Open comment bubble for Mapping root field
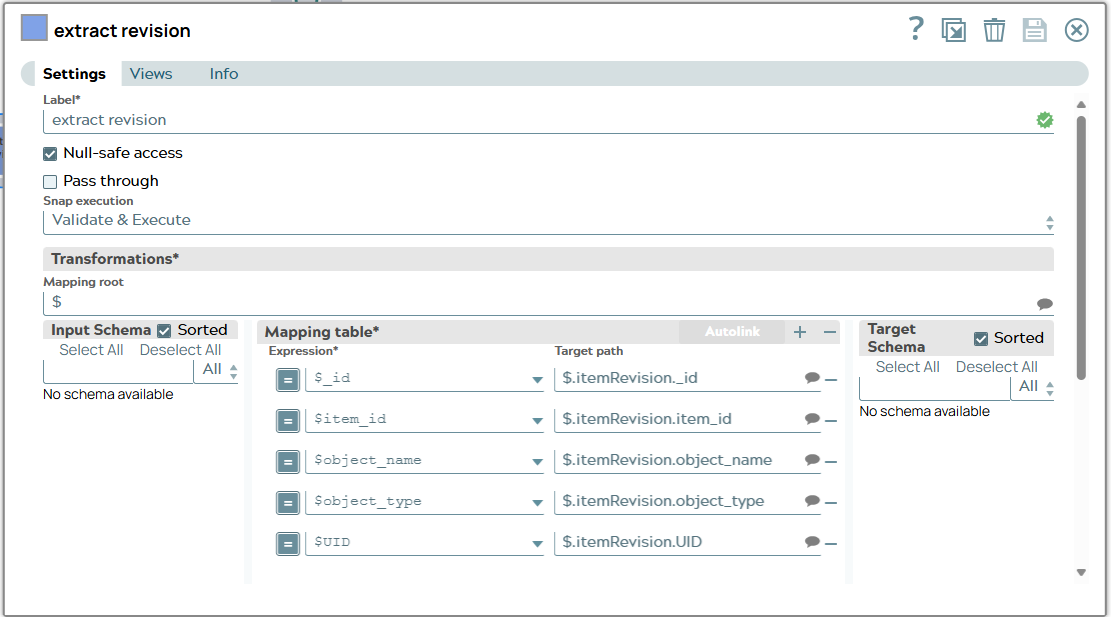This screenshot has height=617, width=1111. 1044,304
